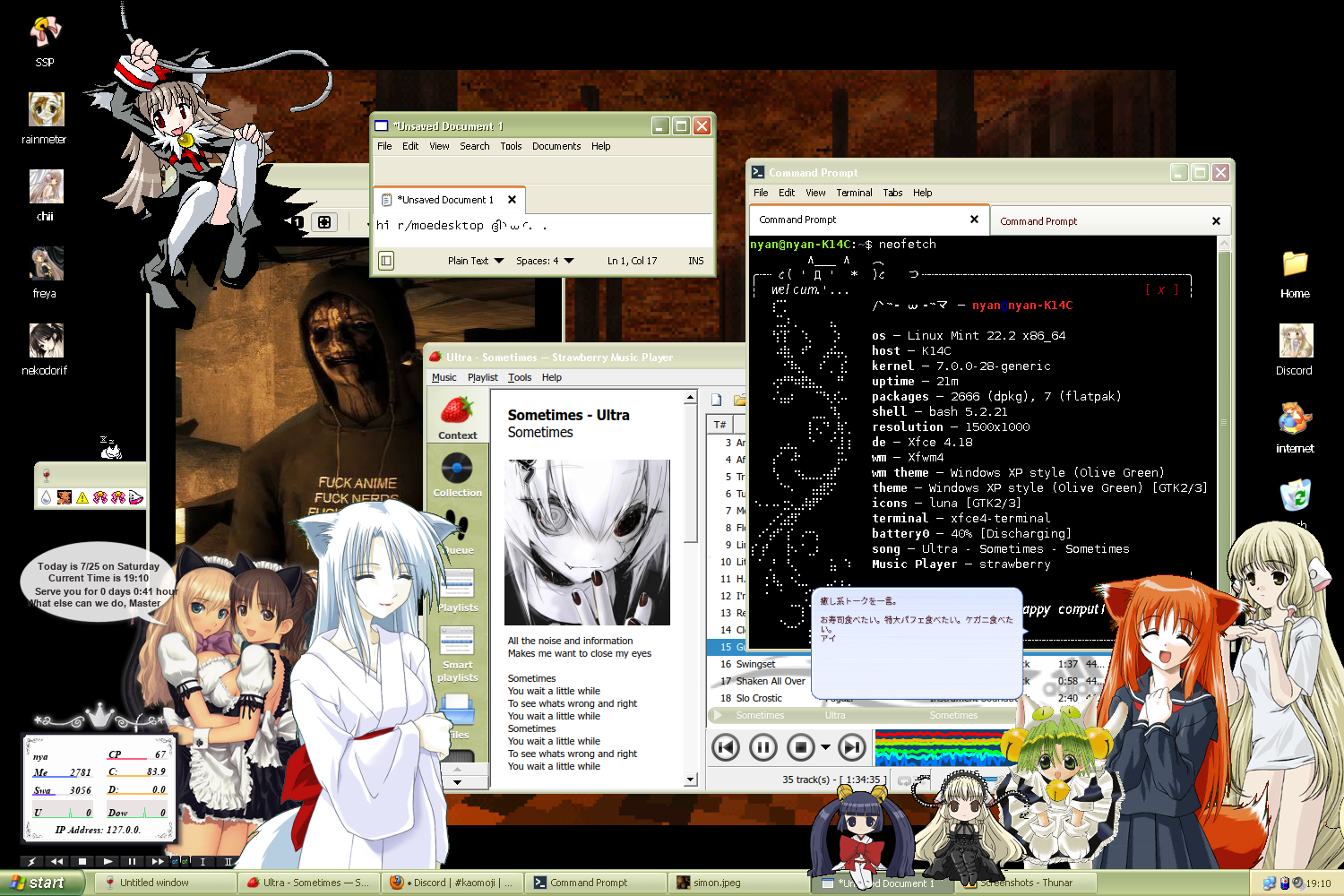Viewport: 1344px width, 896px height.
Task: Open Terminal menu in Command Prompt window
Action: click(854, 193)
